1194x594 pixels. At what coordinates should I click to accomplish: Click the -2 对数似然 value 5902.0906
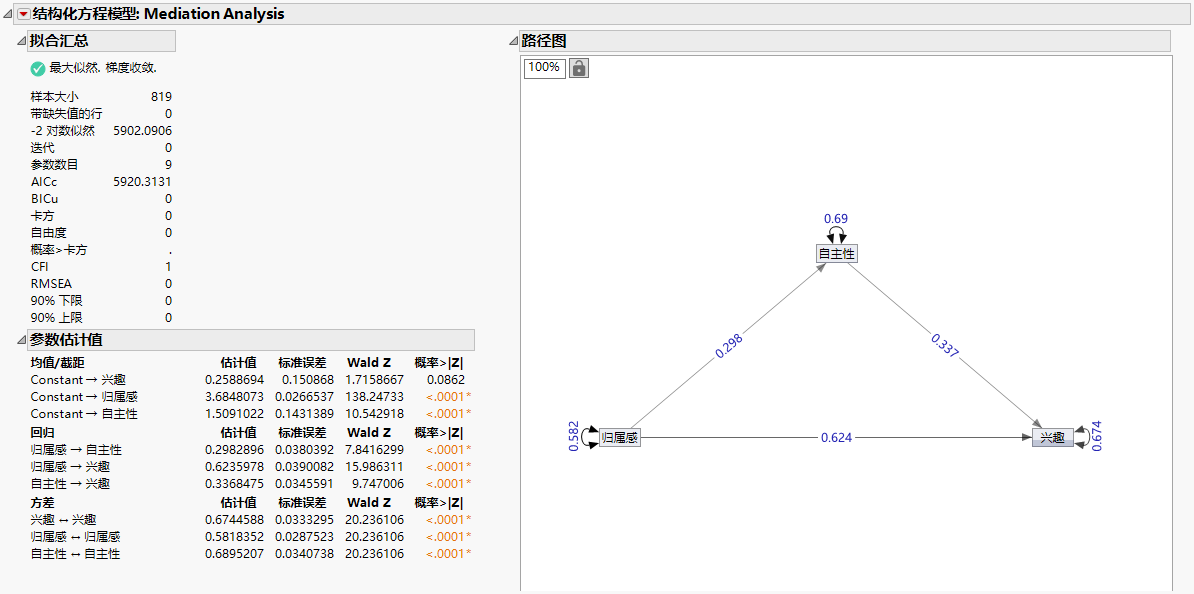(142, 130)
